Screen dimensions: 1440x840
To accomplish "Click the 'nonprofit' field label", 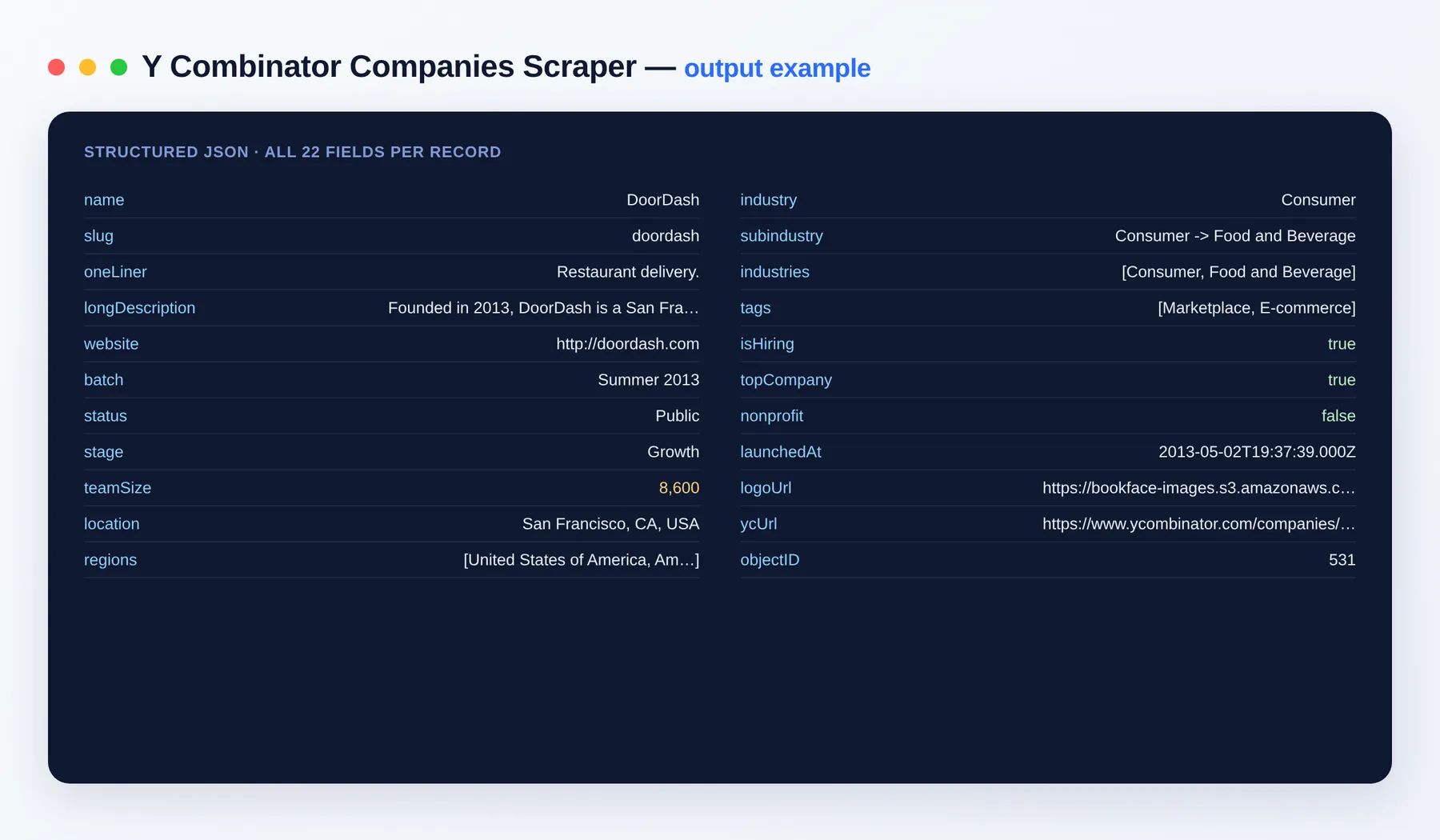I will tap(771, 416).
